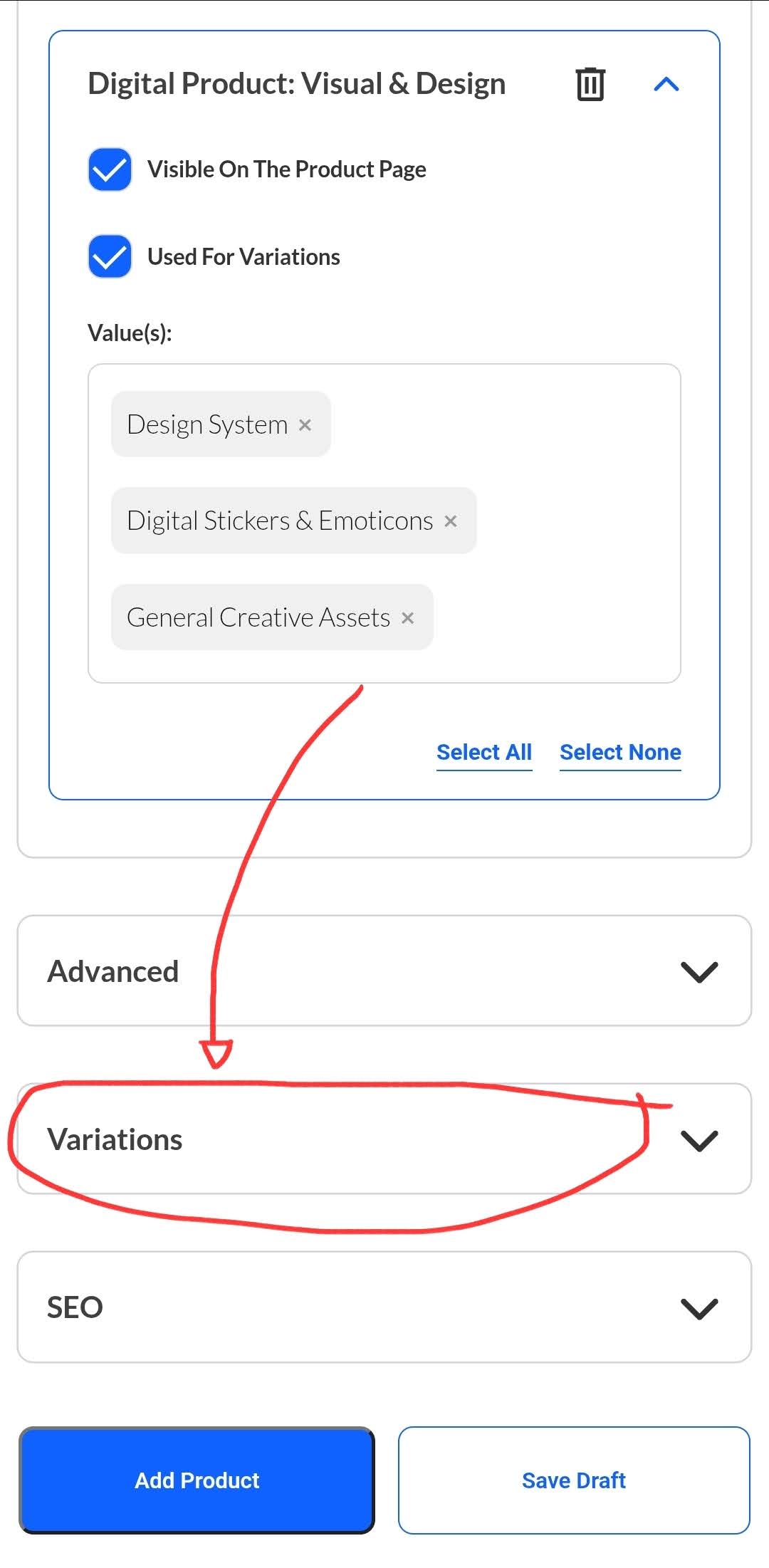Save the product as draft

574,1480
